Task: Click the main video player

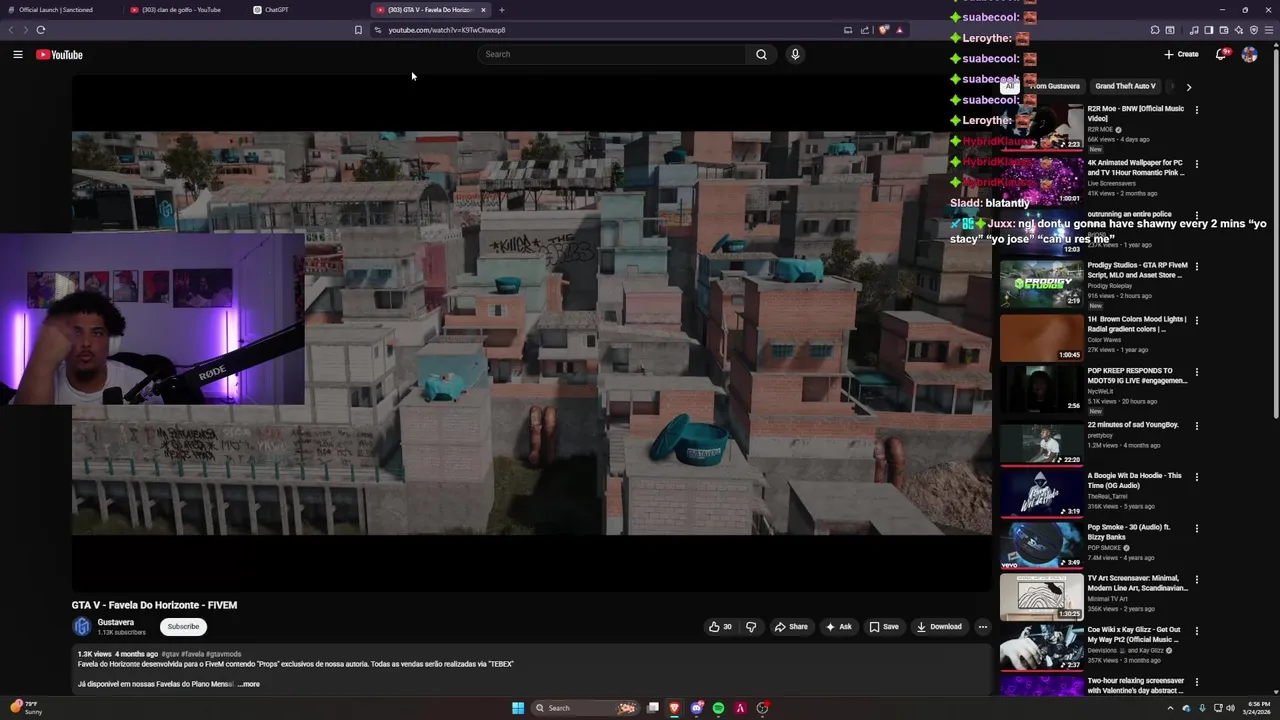Action: coord(532,333)
